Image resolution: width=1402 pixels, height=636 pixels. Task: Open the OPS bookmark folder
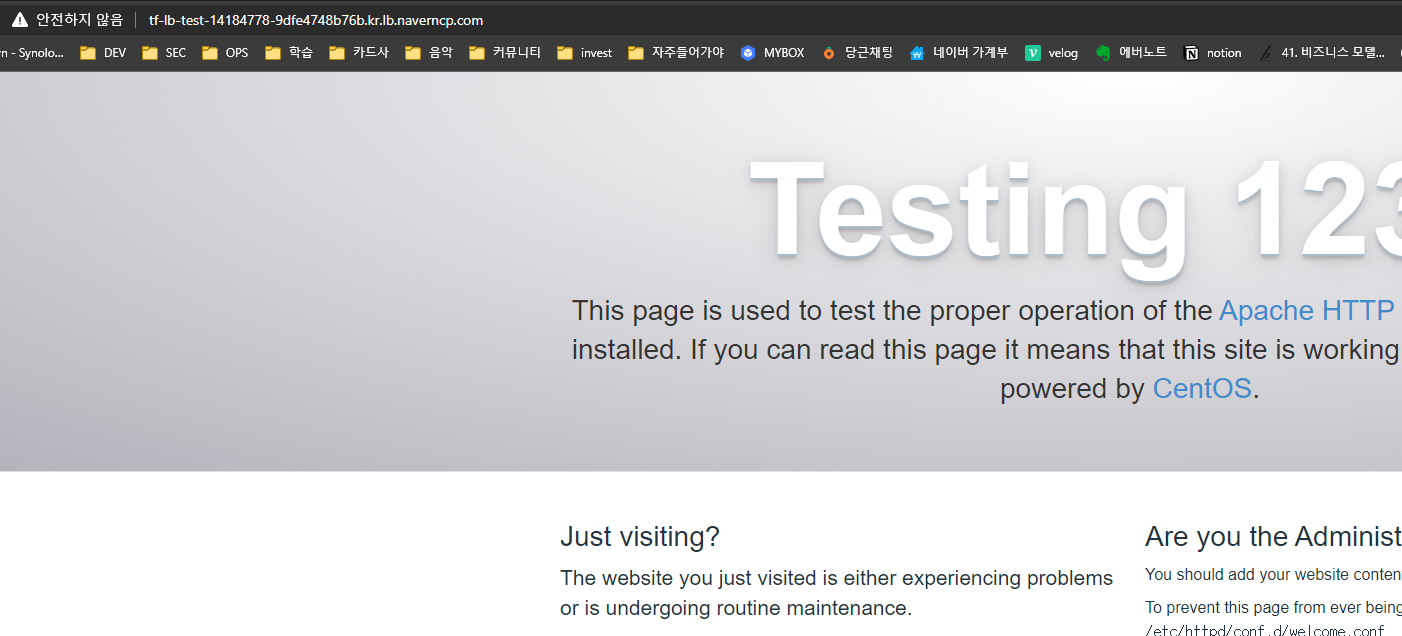(225, 53)
